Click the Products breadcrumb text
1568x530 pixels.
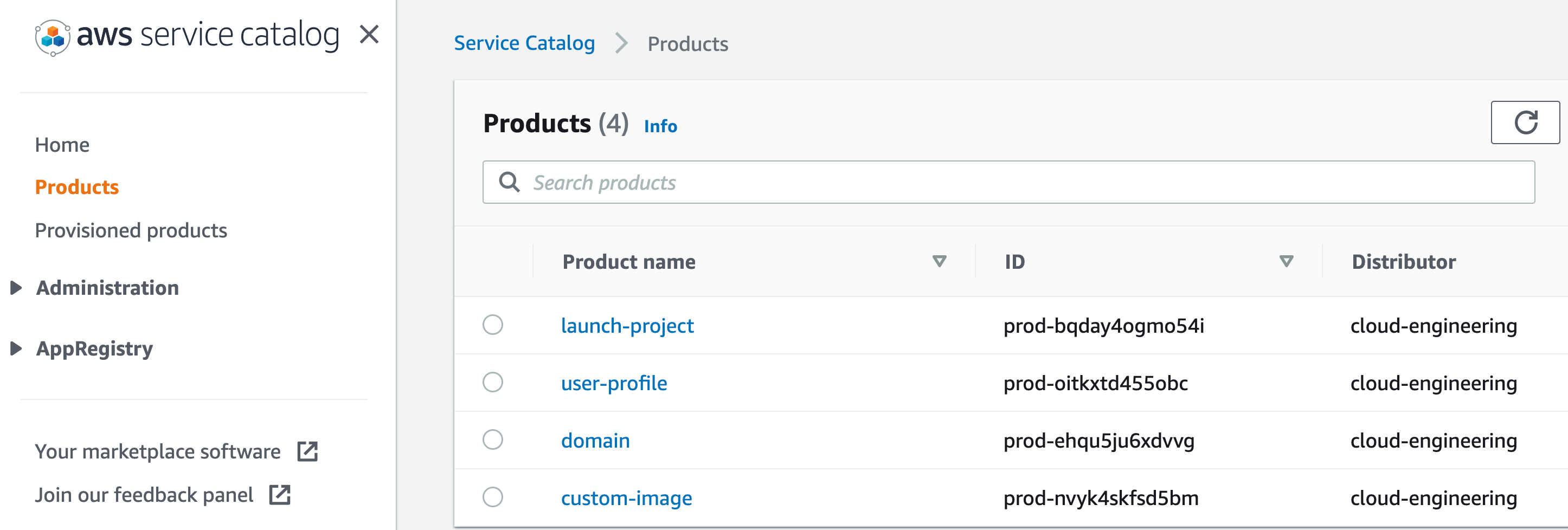click(x=687, y=44)
